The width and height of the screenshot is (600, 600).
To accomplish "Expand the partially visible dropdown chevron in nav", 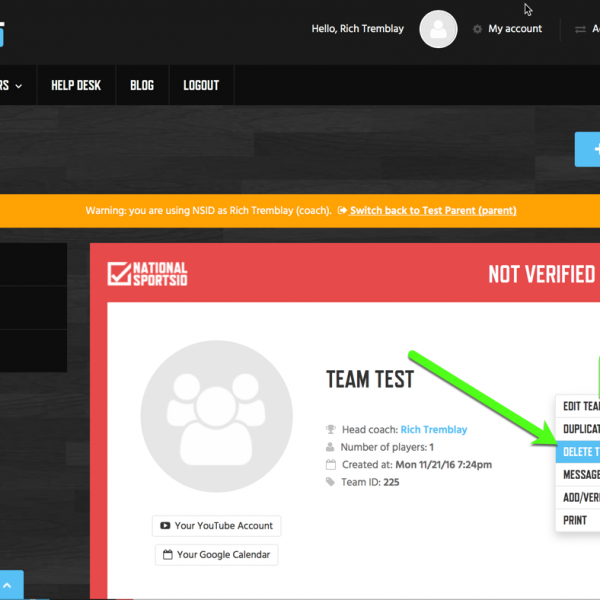I will [x=18, y=86].
